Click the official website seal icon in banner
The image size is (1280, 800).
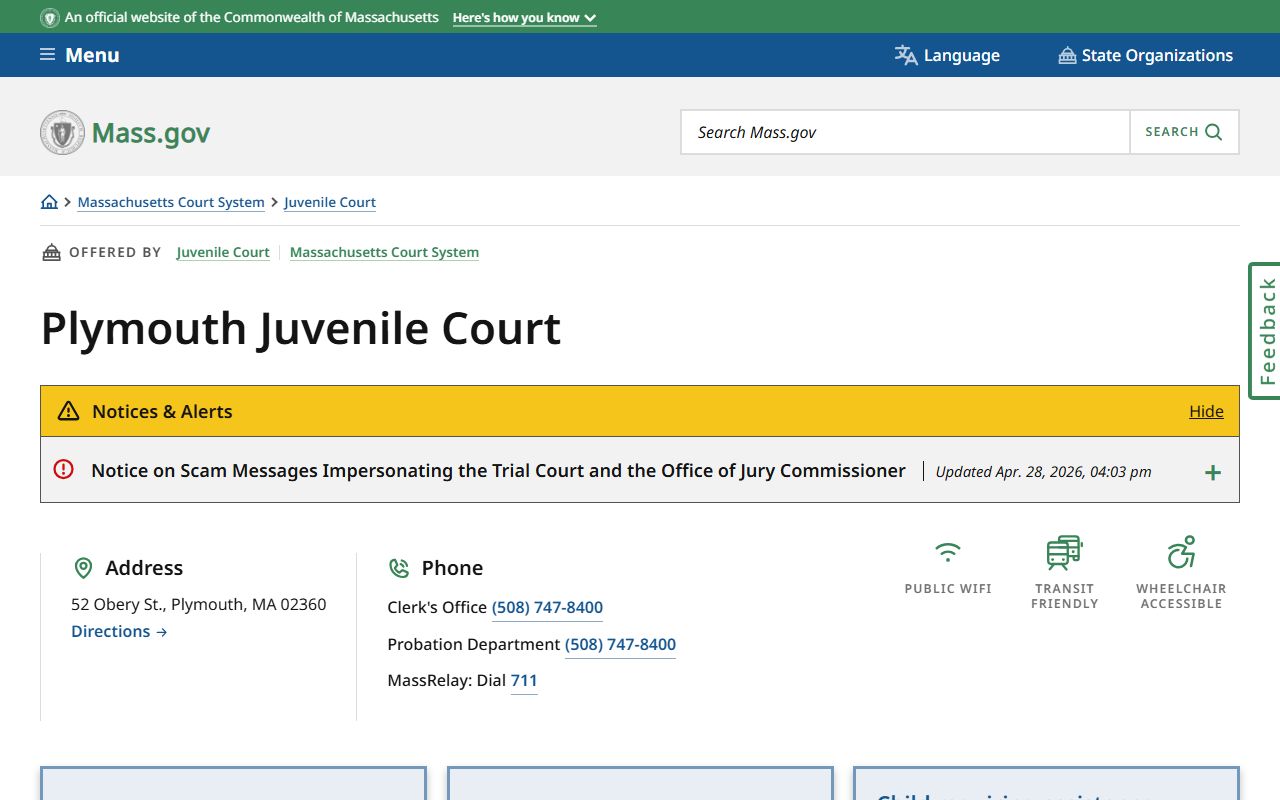[x=49, y=17]
